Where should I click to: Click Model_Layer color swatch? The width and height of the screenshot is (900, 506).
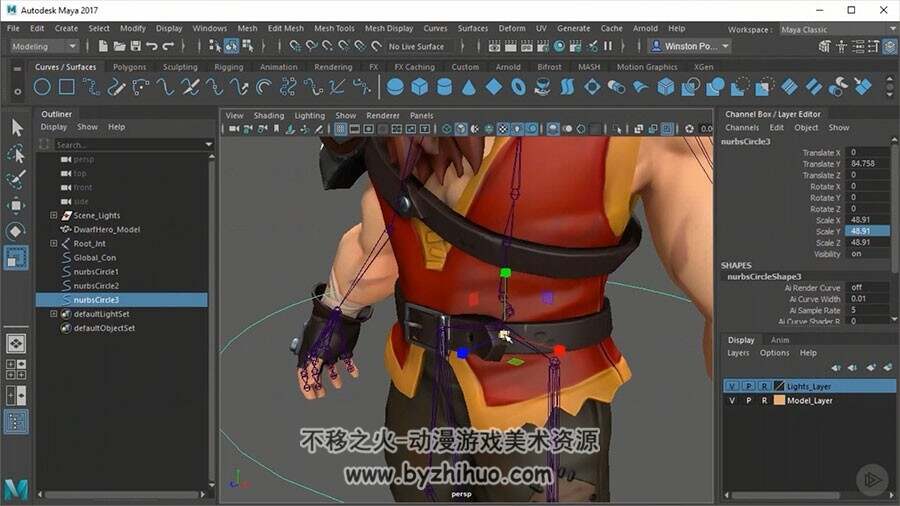click(x=779, y=400)
